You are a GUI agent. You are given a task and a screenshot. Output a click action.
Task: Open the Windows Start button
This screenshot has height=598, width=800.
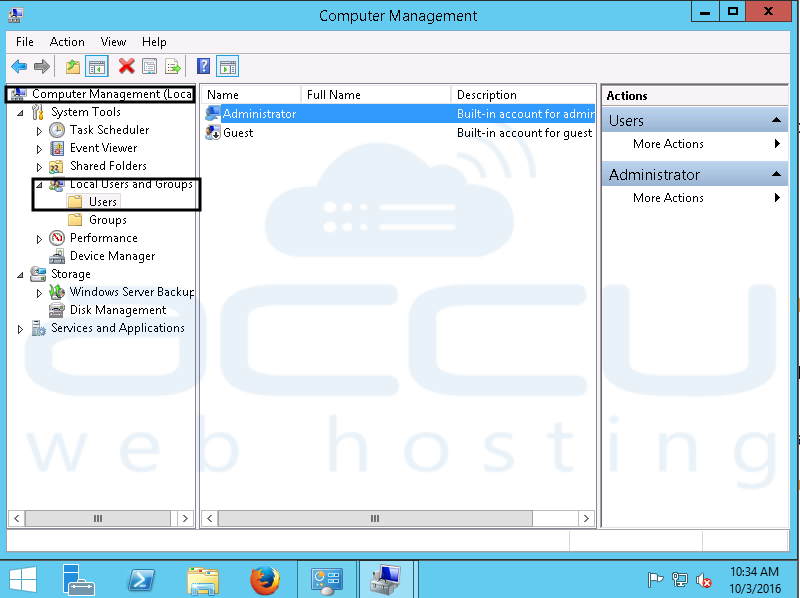[22, 580]
